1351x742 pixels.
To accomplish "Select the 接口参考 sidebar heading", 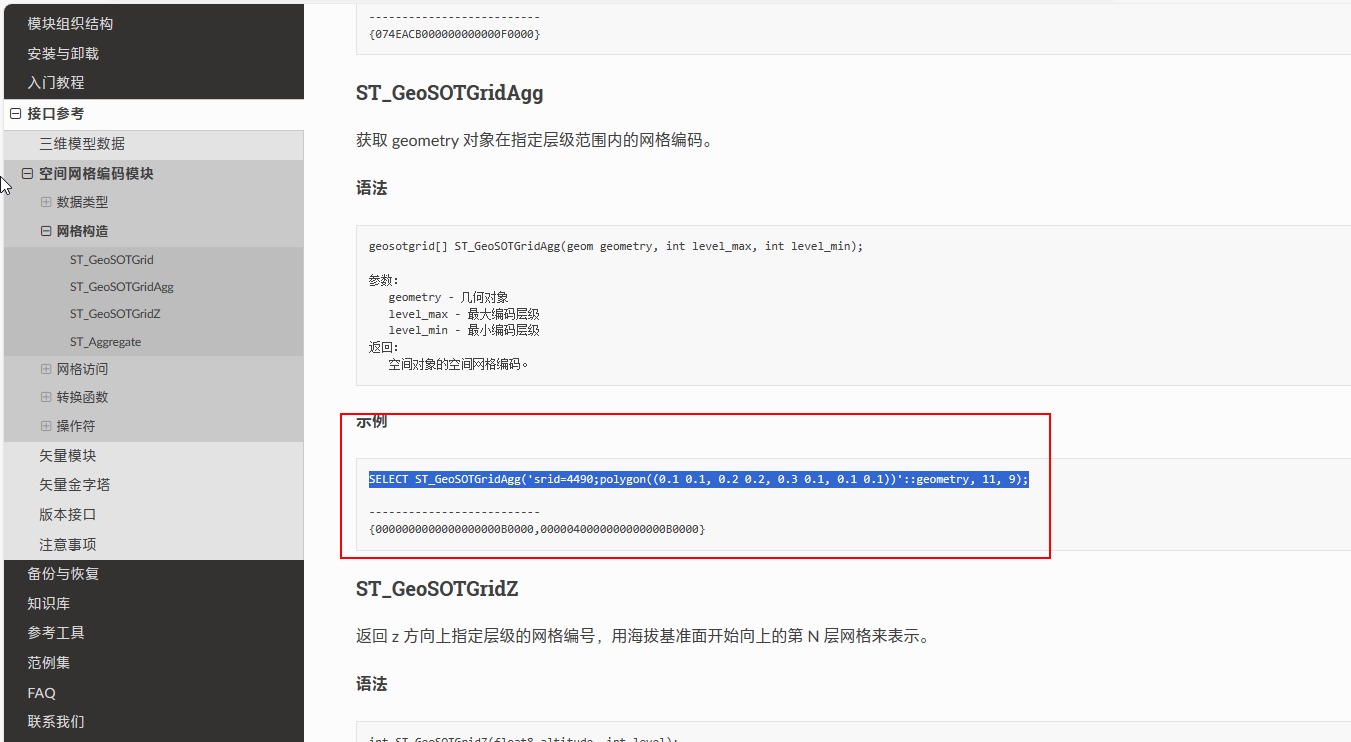I will (x=56, y=114).
